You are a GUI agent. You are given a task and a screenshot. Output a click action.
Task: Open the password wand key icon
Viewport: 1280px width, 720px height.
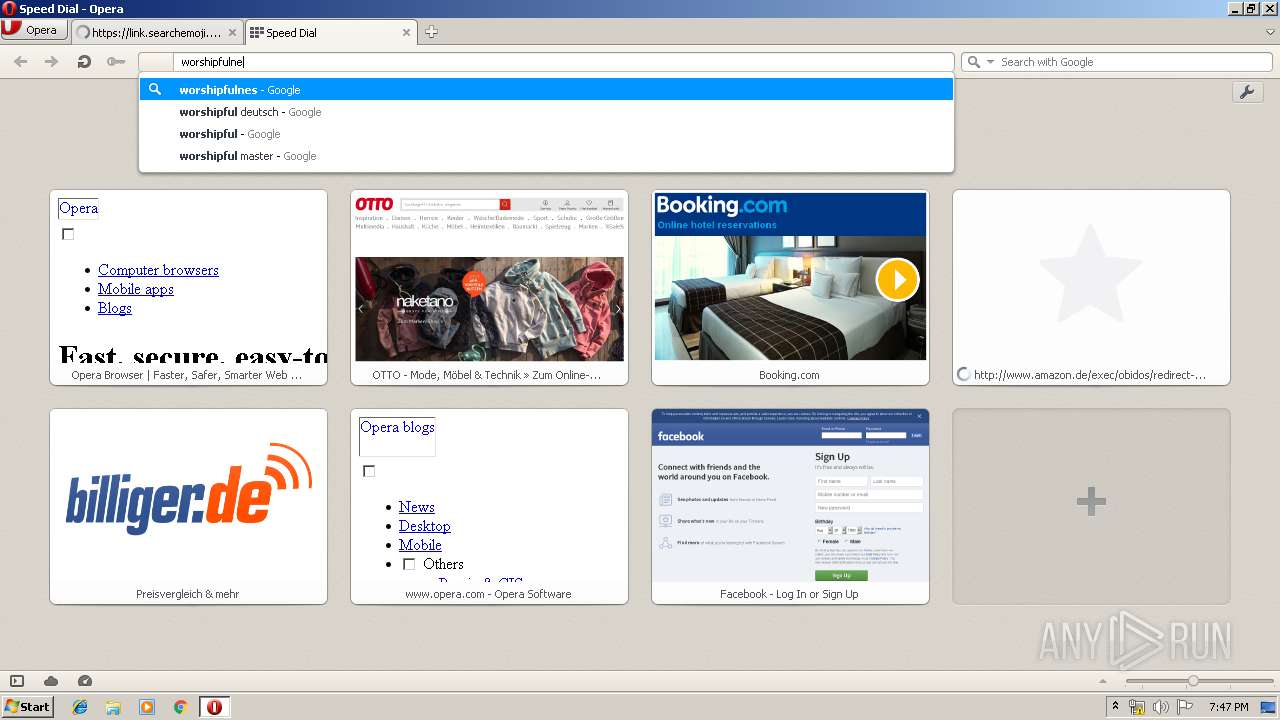(116, 62)
